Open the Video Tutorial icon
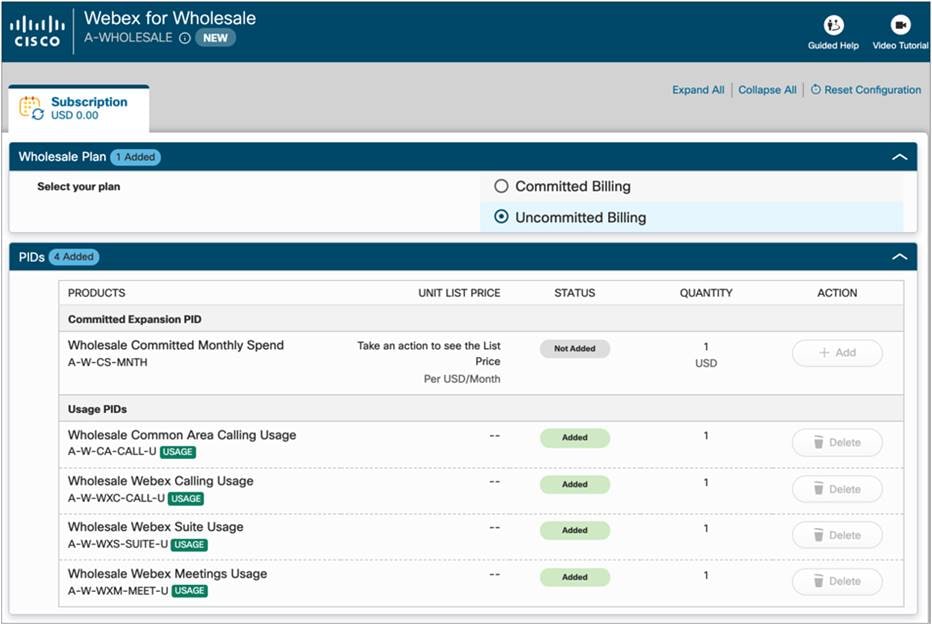The height and width of the screenshot is (625, 932). pos(900,25)
